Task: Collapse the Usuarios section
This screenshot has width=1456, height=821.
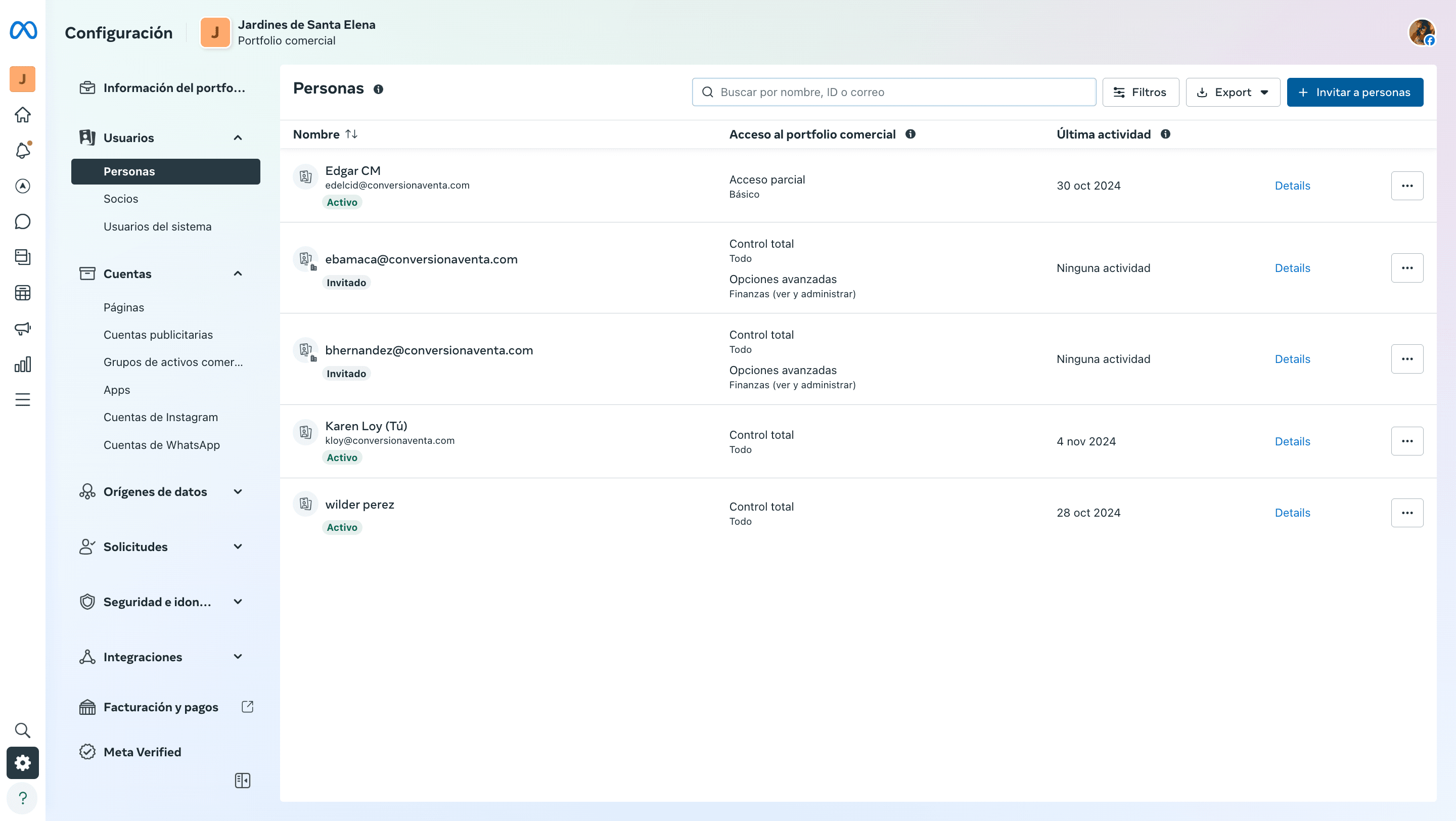Action: pyautogui.click(x=238, y=138)
